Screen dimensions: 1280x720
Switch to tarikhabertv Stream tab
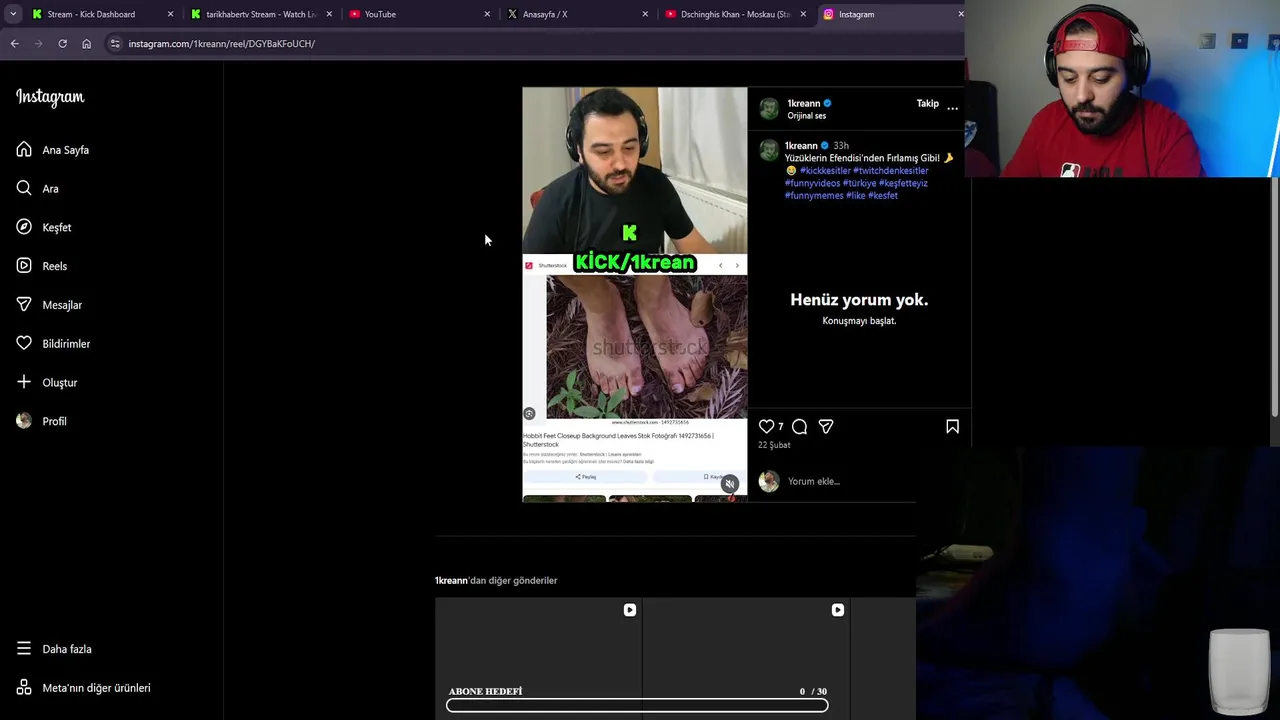coord(261,14)
